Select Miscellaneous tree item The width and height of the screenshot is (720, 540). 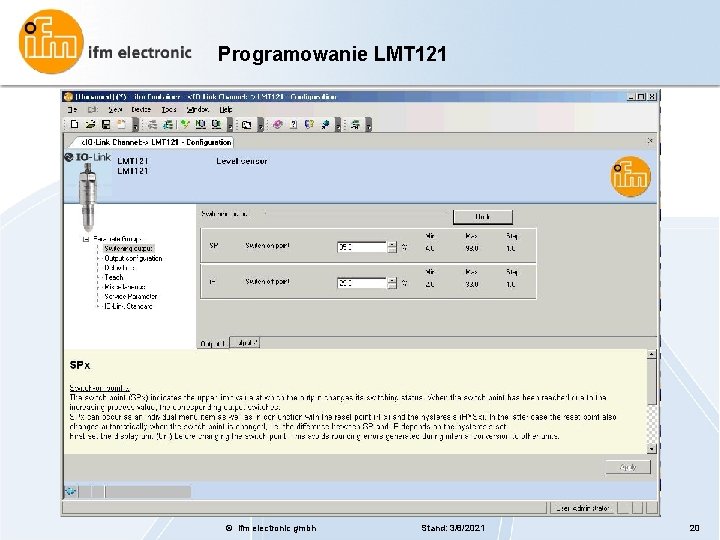[x=125, y=287]
